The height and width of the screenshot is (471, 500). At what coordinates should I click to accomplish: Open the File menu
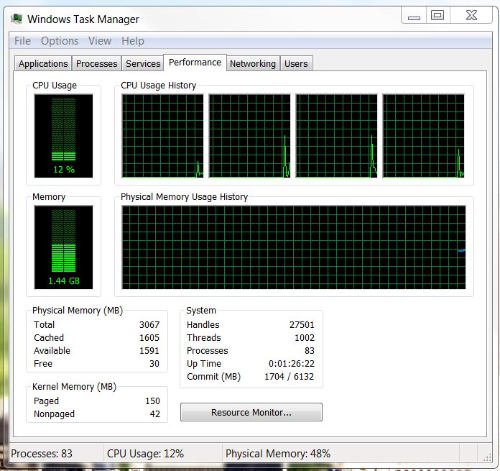point(22,41)
